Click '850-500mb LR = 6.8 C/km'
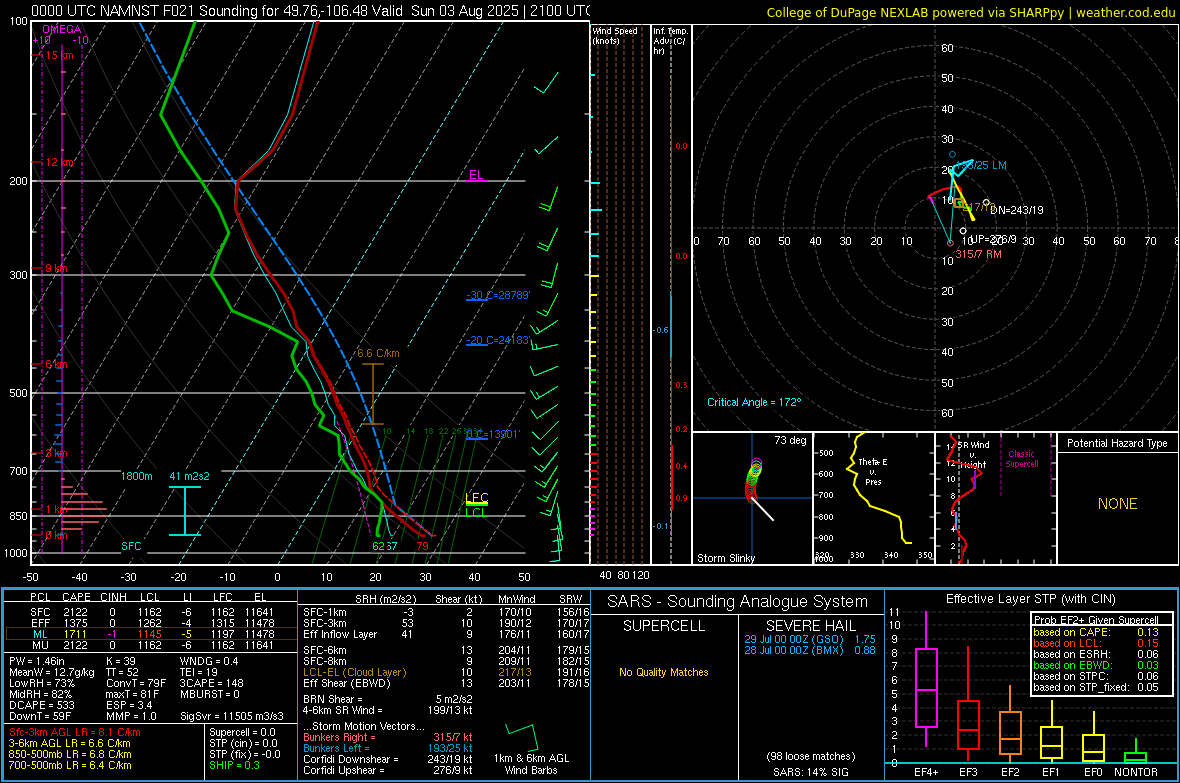 [70, 754]
